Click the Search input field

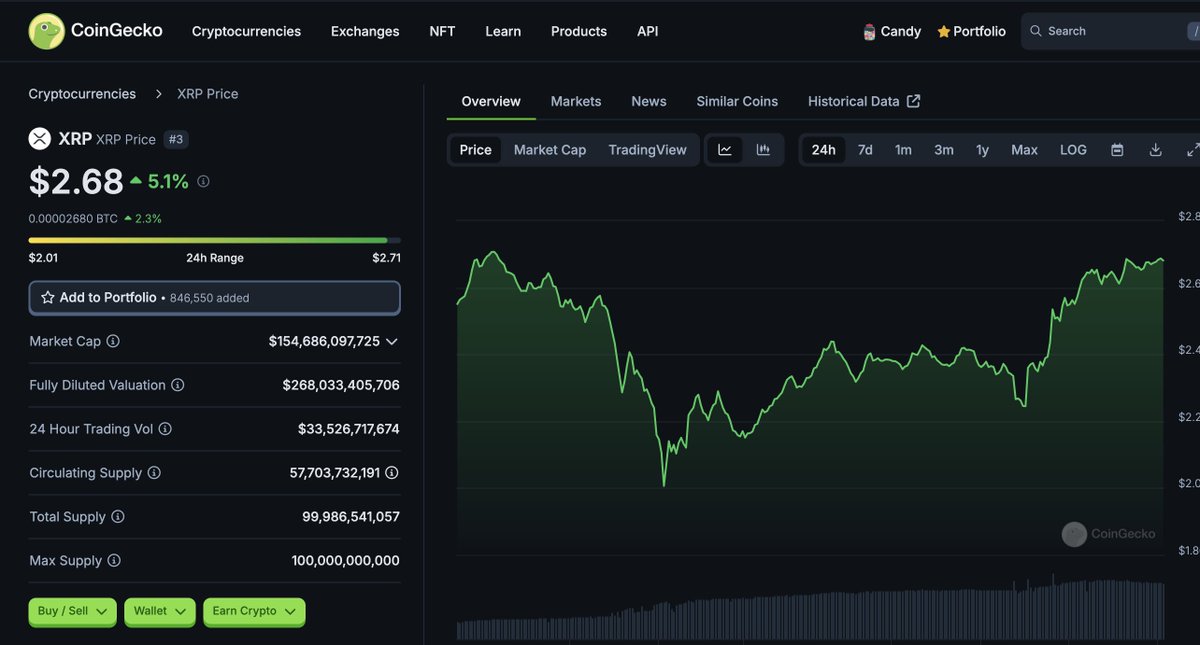pos(1100,31)
